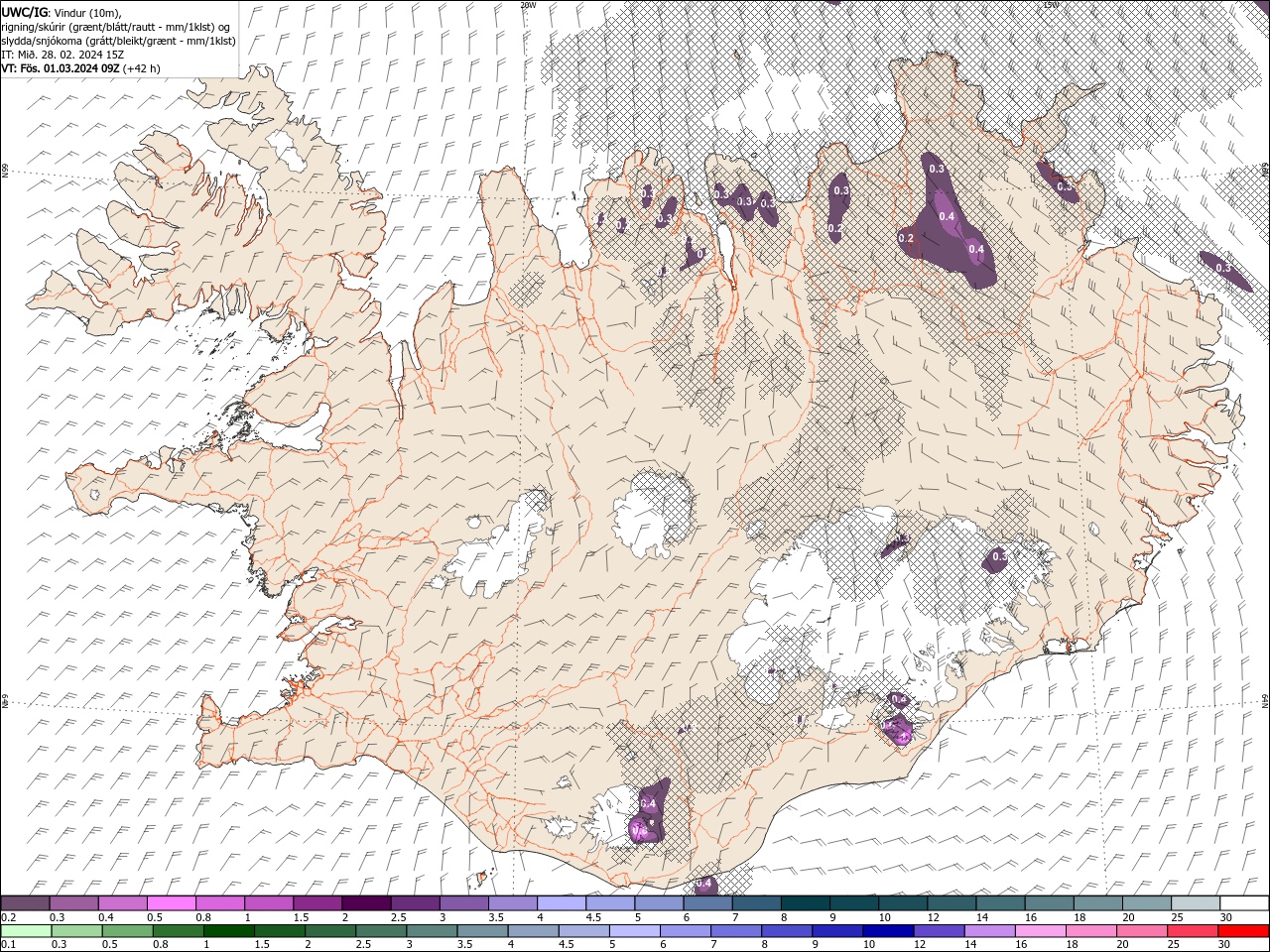1270x952 pixels.
Task: Select the 'rigning/skúrir' legend description line
Action: click(116, 26)
